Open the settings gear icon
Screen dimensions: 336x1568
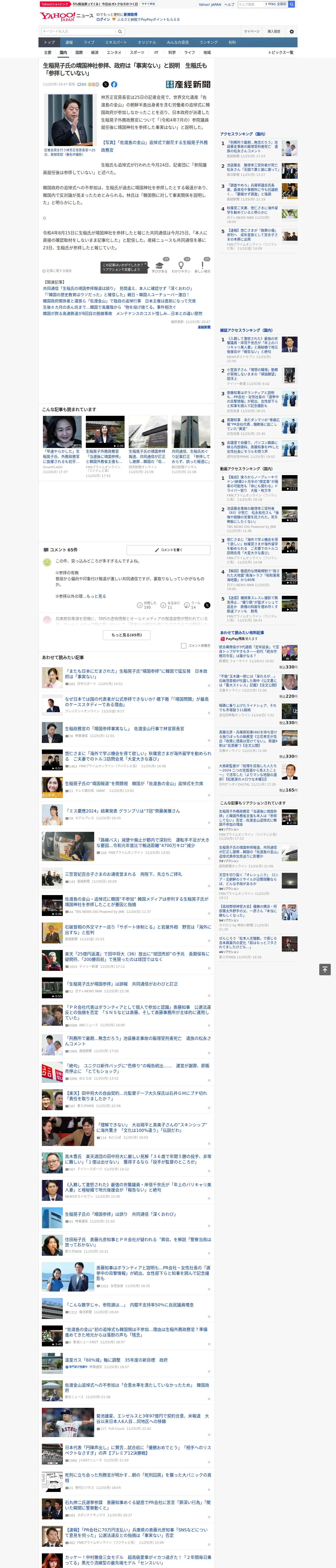[x=292, y=31]
